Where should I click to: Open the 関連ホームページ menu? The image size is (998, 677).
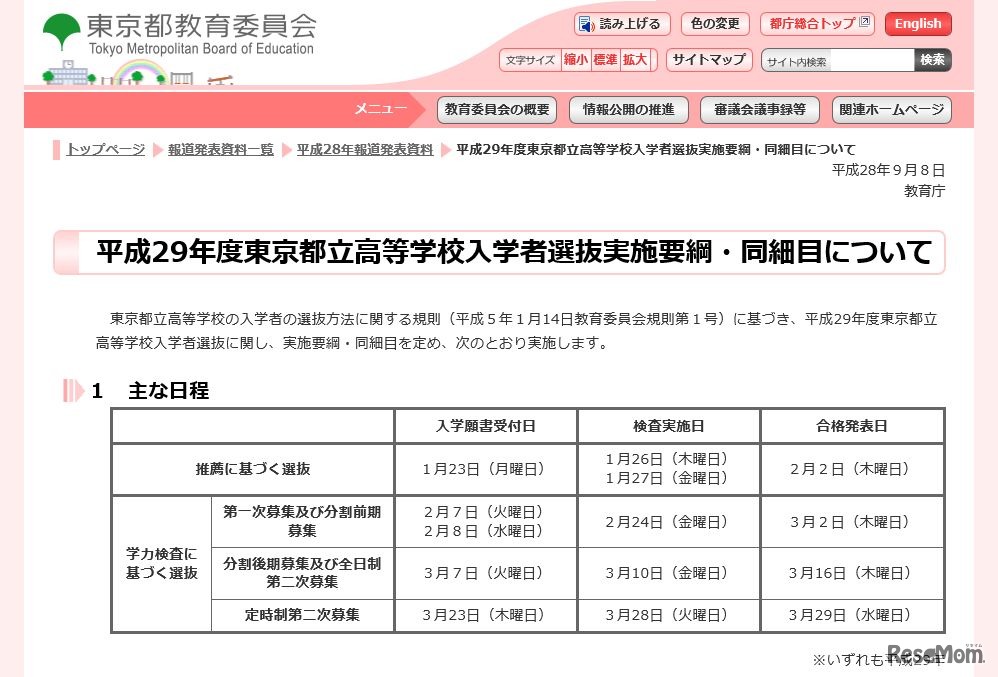[891, 110]
